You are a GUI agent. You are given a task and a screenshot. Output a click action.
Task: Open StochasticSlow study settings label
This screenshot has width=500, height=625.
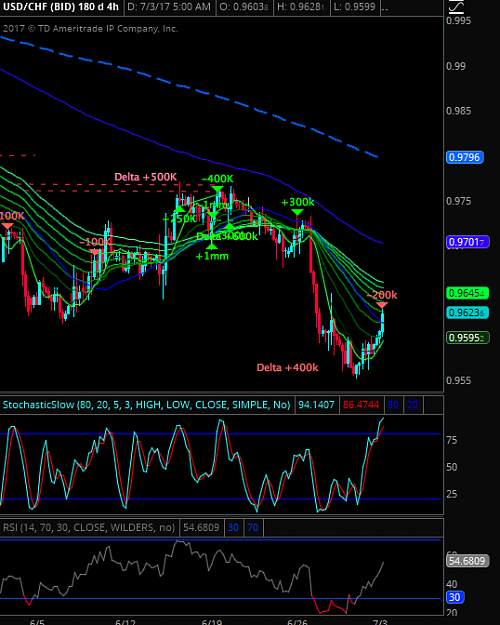(146, 405)
